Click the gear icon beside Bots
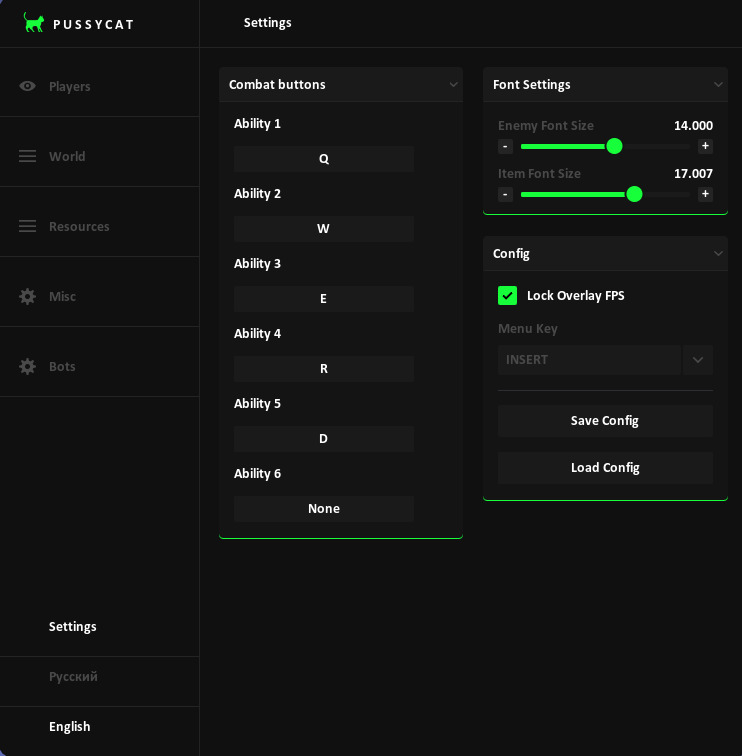 pyautogui.click(x=27, y=366)
